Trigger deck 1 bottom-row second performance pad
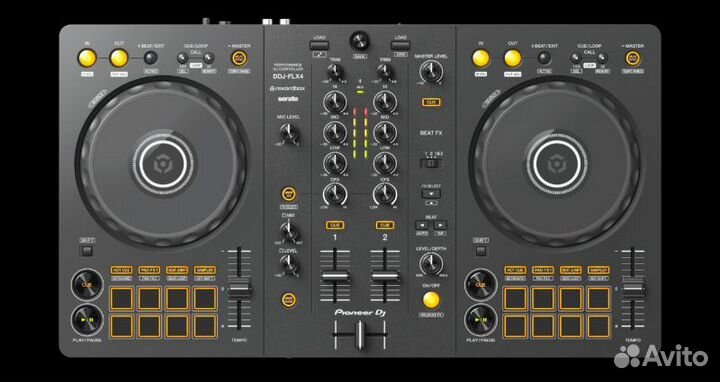The width and height of the screenshot is (720, 382). click(150, 326)
